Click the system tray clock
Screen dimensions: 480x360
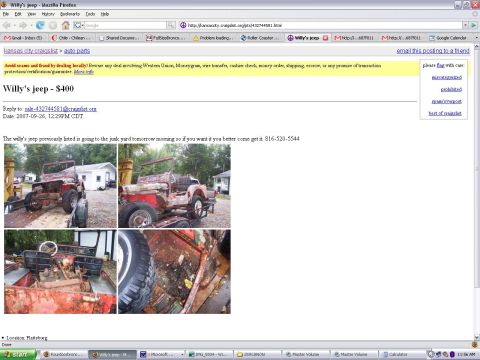(467, 354)
